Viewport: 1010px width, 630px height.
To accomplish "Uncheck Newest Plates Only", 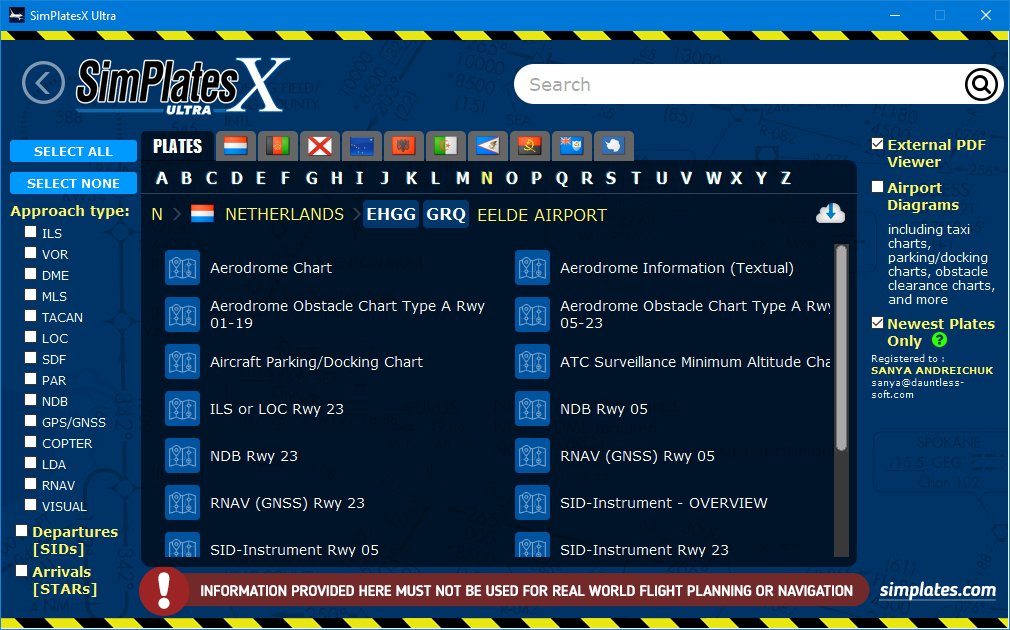I will [x=877, y=323].
